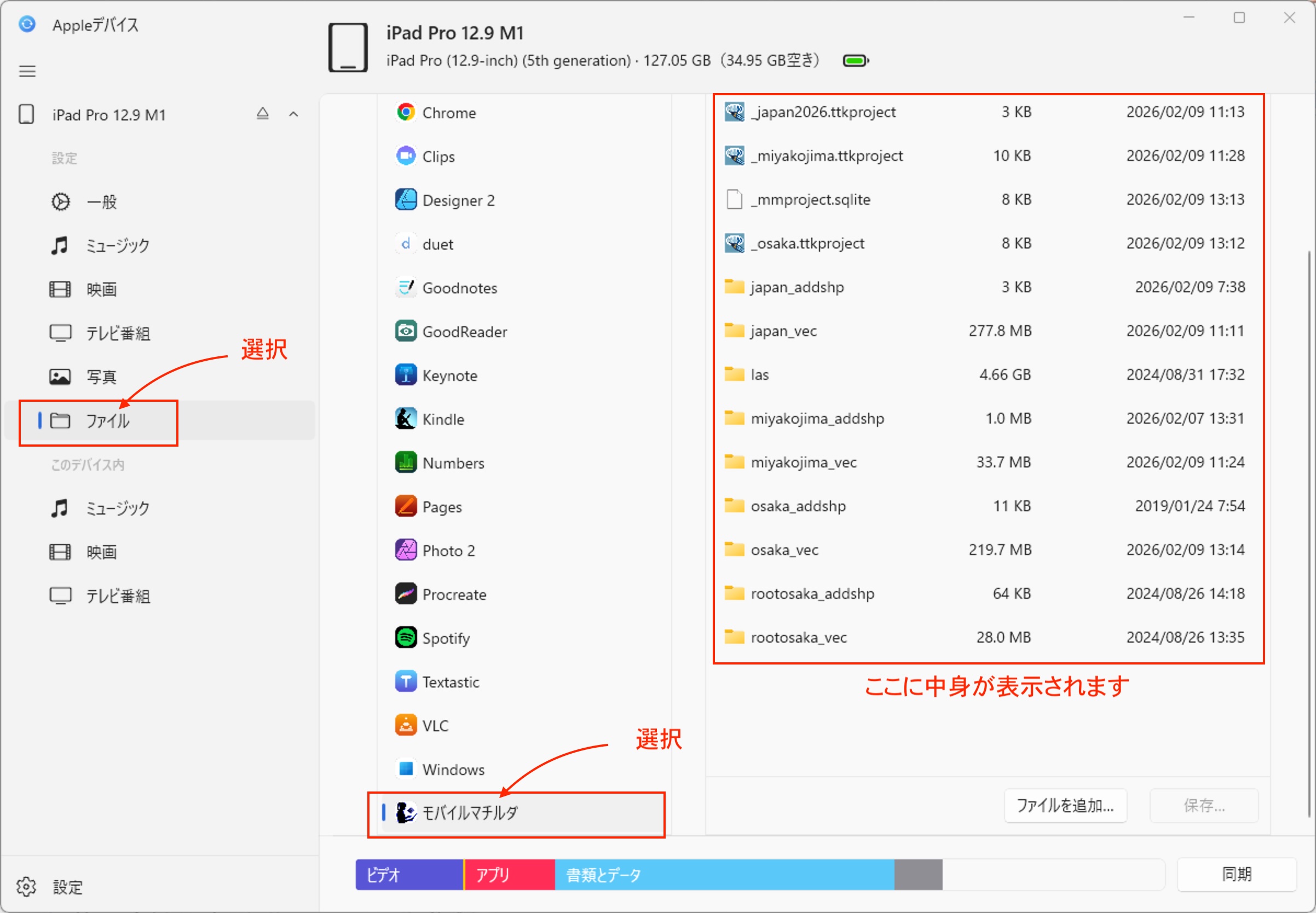
Task: Select the Kindle app icon
Action: pyautogui.click(x=406, y=419)
